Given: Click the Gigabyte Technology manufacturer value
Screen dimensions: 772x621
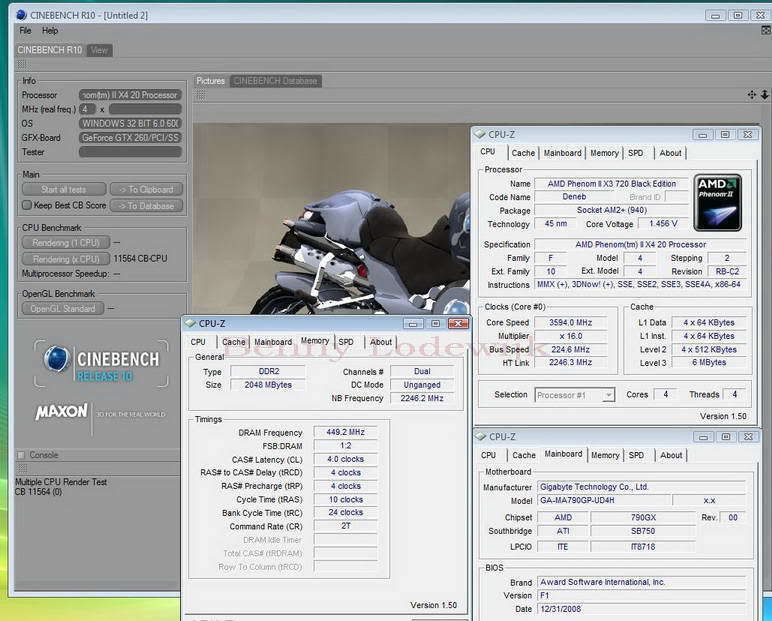Looking at the screenshot, I should [641, 487].
